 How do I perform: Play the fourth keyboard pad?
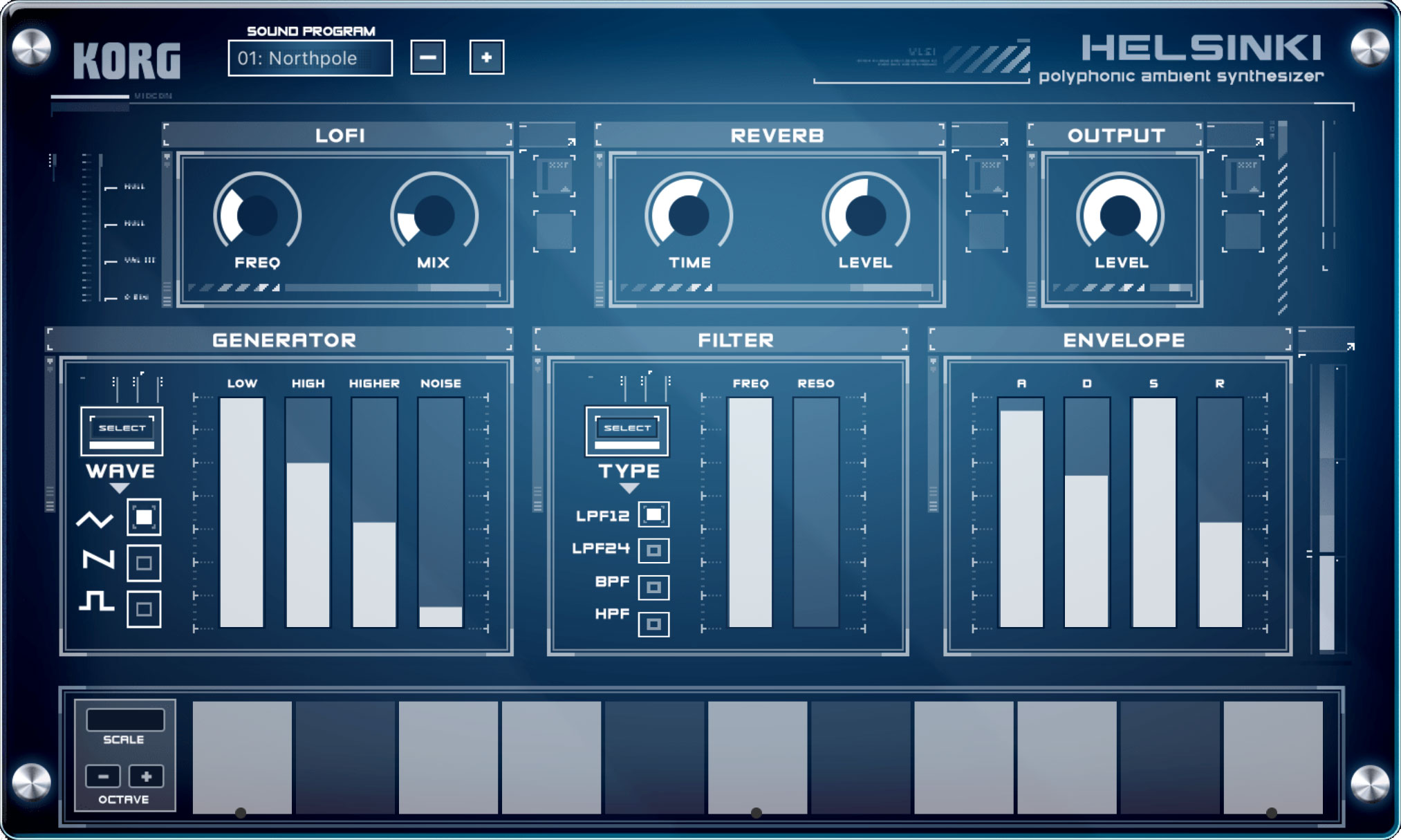click(551, 757)
